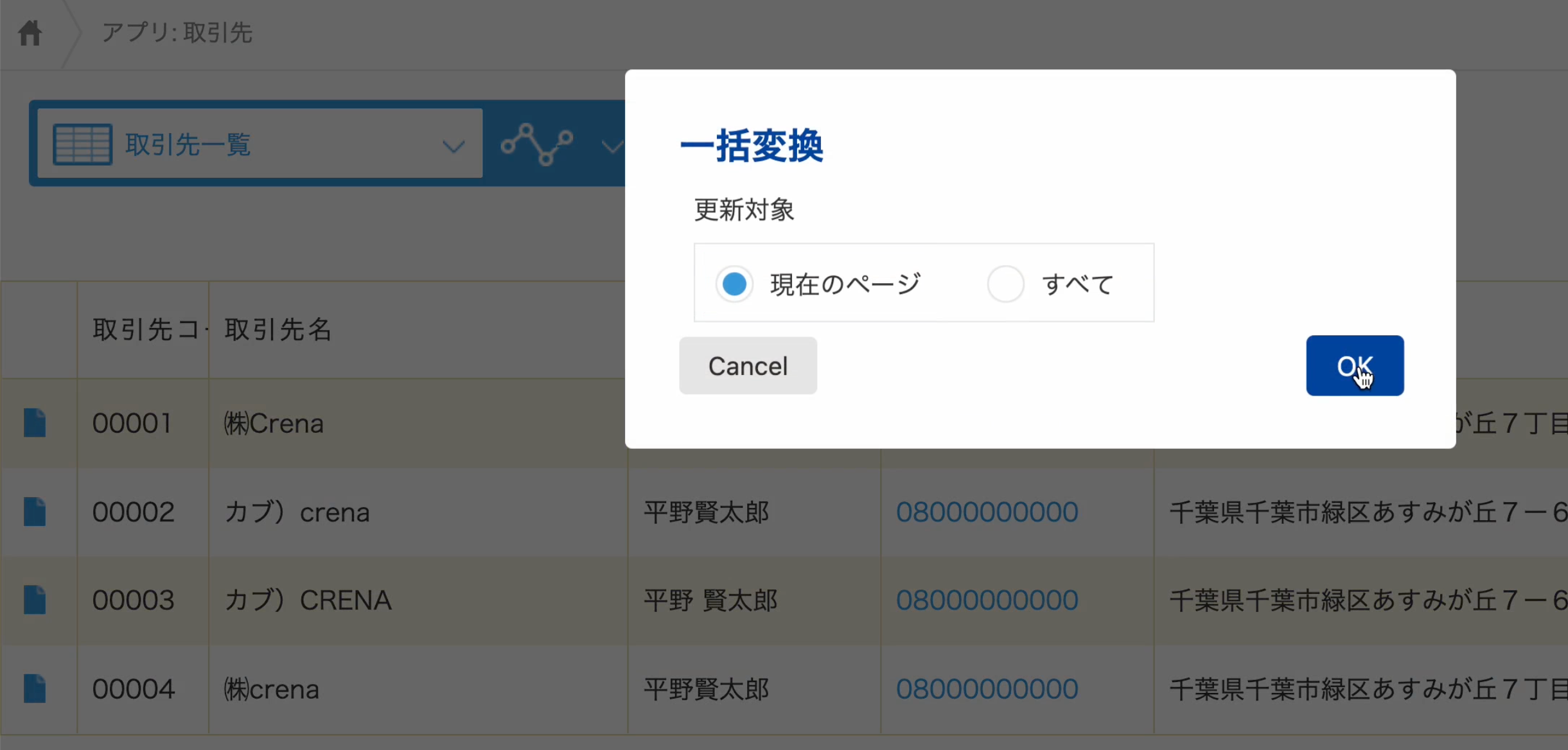Click phone number link for 00002
This screenshot has width=1568, height=750.
click(987, 512)
